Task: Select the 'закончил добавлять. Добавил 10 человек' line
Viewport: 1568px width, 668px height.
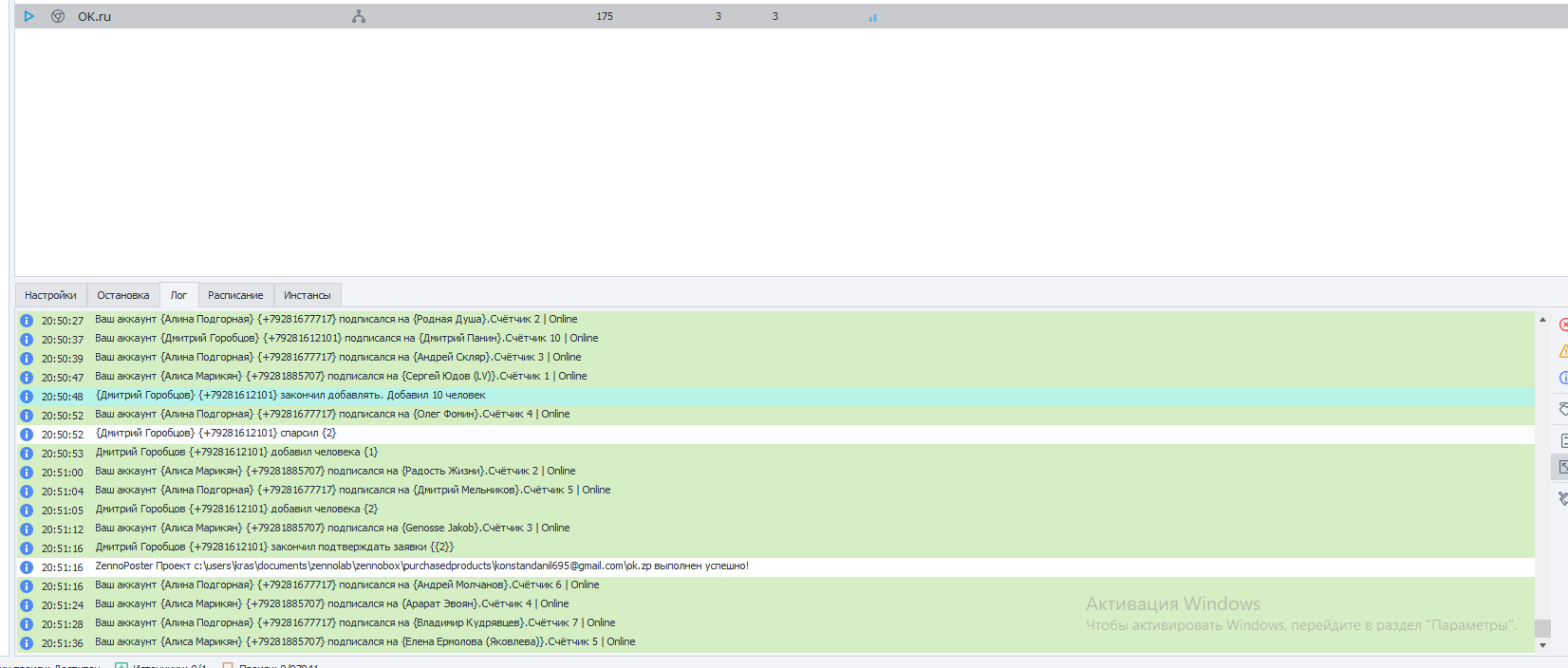Action: (x=775, y=396)
